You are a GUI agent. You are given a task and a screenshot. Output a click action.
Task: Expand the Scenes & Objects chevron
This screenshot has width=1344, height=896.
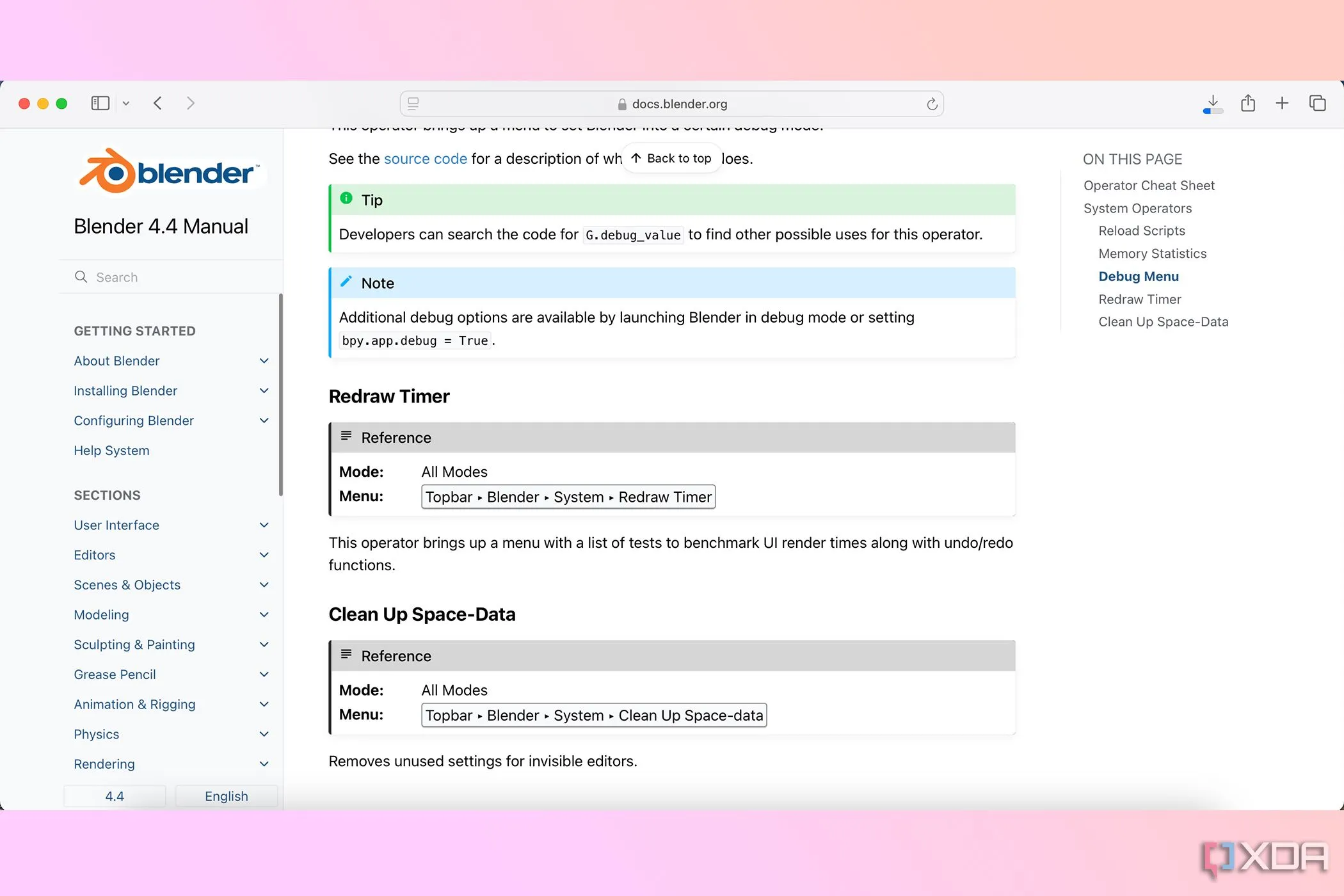tap(264, 585)
